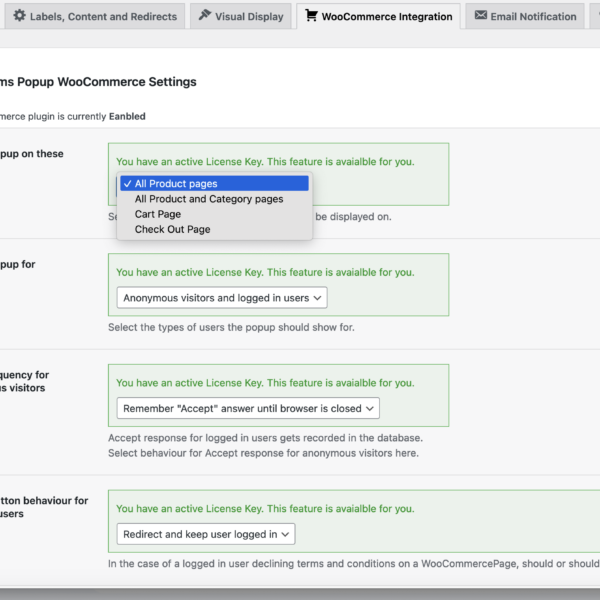Open the Anonymous visitors and logged in users dropdown

click(x=222, y=298)
